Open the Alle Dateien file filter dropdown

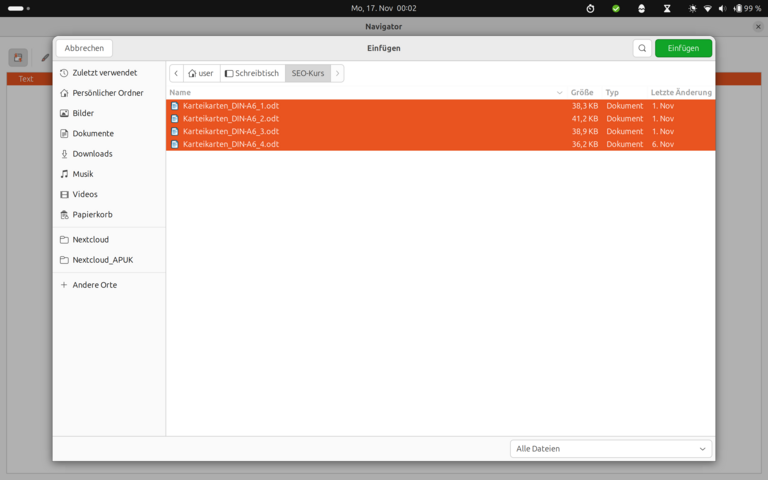[x=610, y=449]
